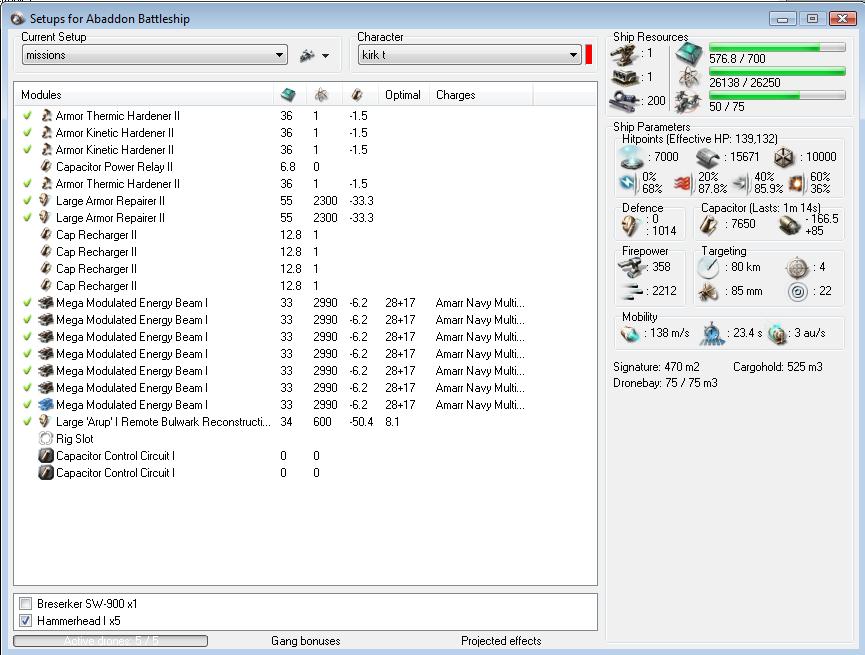Click the warp speed icon showing 3 au/s
This screenshot has width=865, height=655.
[x=777, y=333]
